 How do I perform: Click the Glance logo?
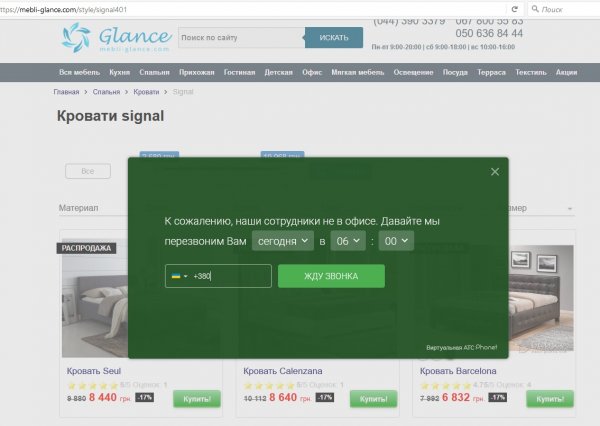click(x=115, y=38)
